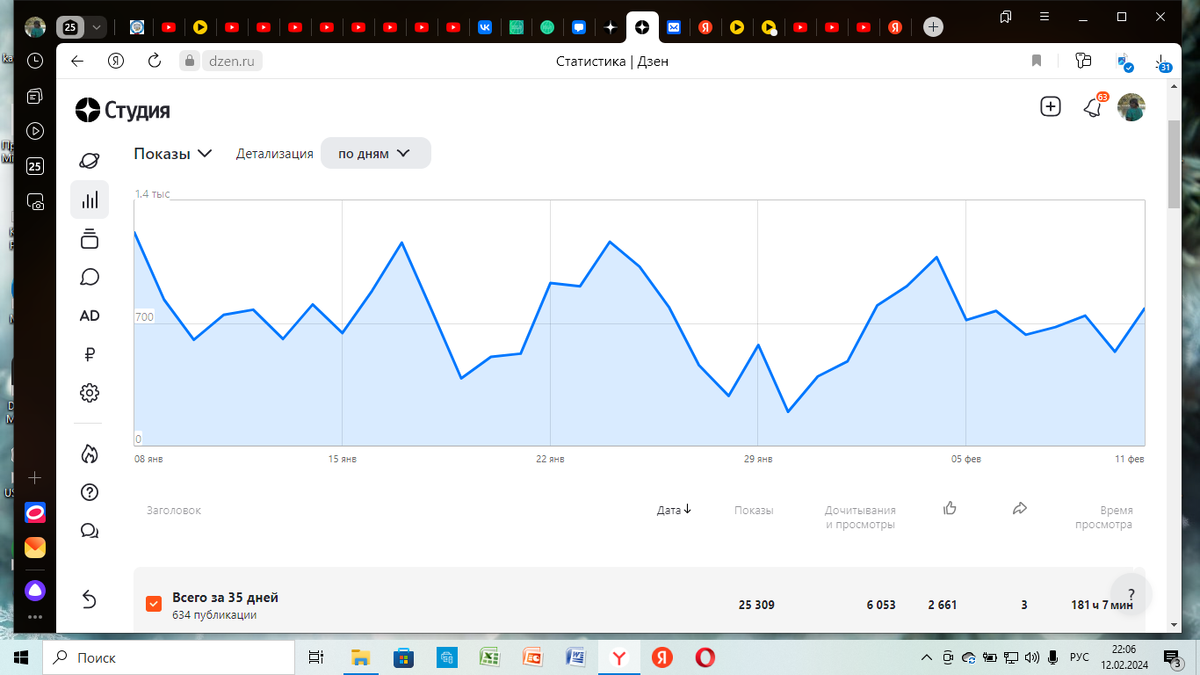Open the statistics bar-chart sidebar icon
Image resolution: width=1200 pixels, height=675 pixels.
point(90,200)
